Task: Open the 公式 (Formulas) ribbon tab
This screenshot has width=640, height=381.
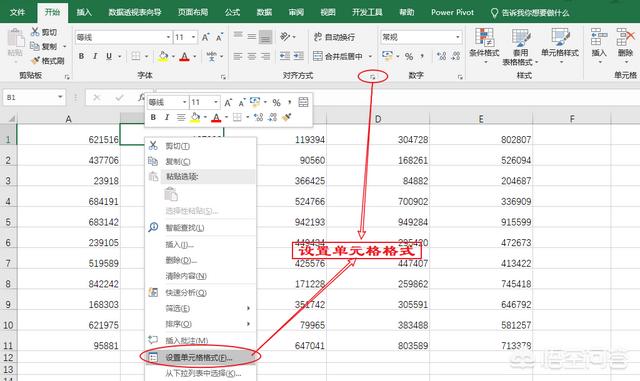Action: tap(232, 12)
